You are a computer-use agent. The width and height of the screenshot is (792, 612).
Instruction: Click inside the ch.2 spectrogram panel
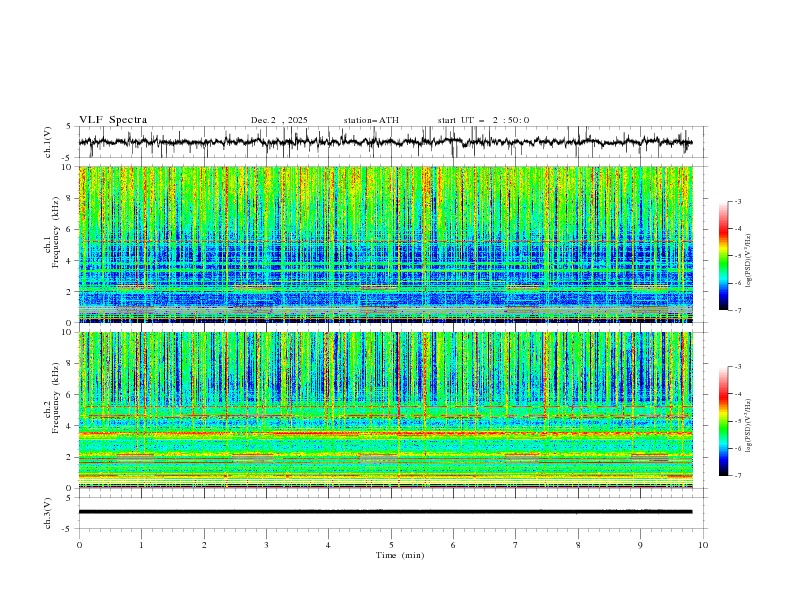point(385,410)
